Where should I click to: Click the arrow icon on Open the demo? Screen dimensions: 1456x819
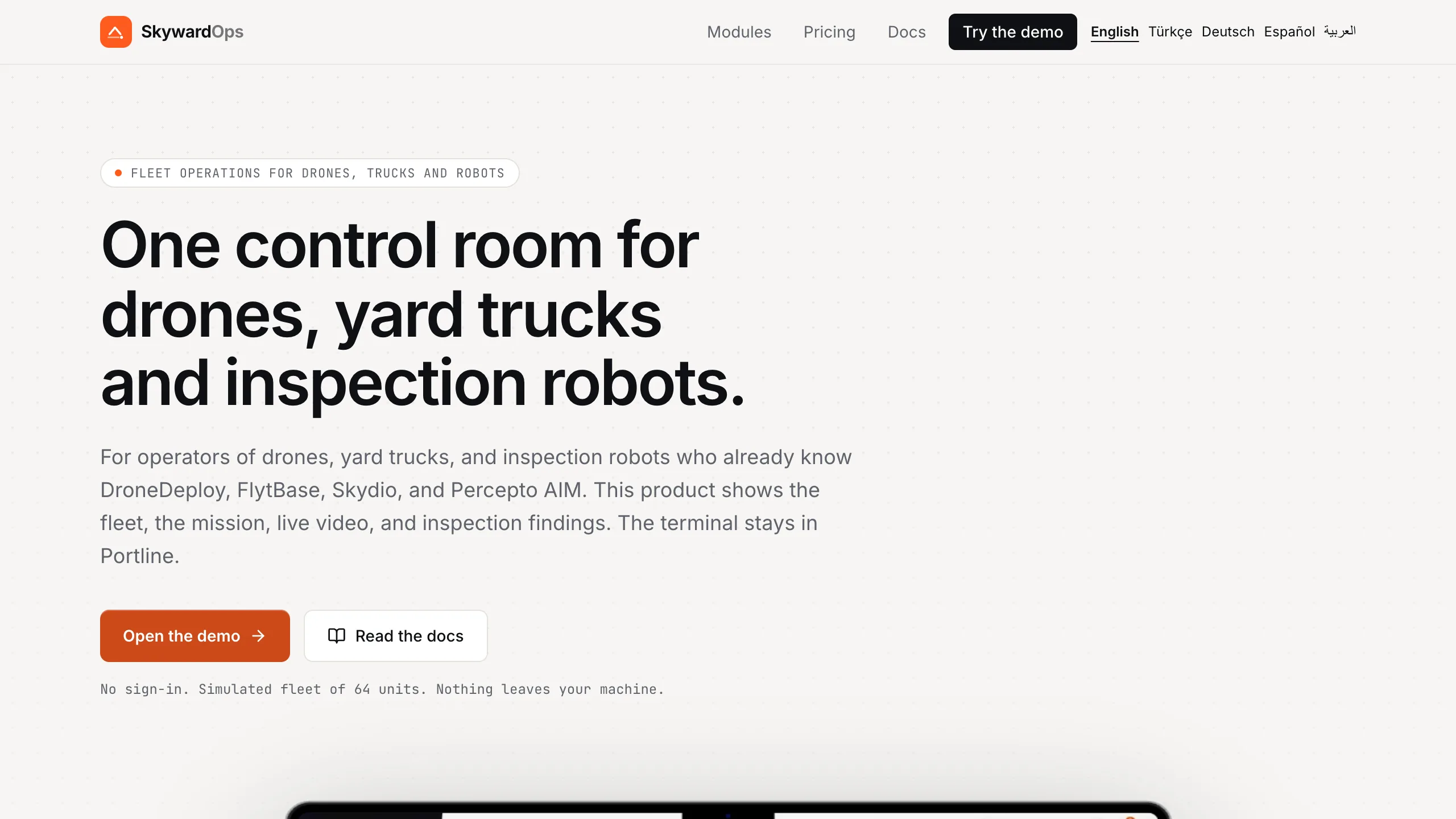pos(259,636)
